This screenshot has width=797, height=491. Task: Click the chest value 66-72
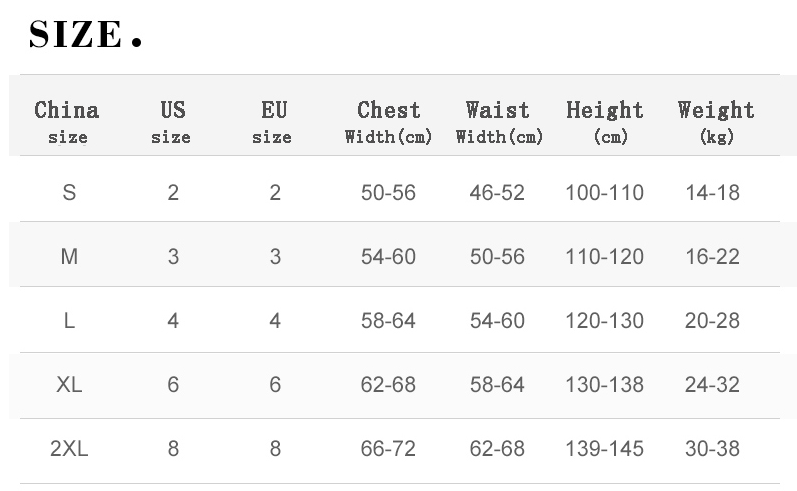(388, 449)
